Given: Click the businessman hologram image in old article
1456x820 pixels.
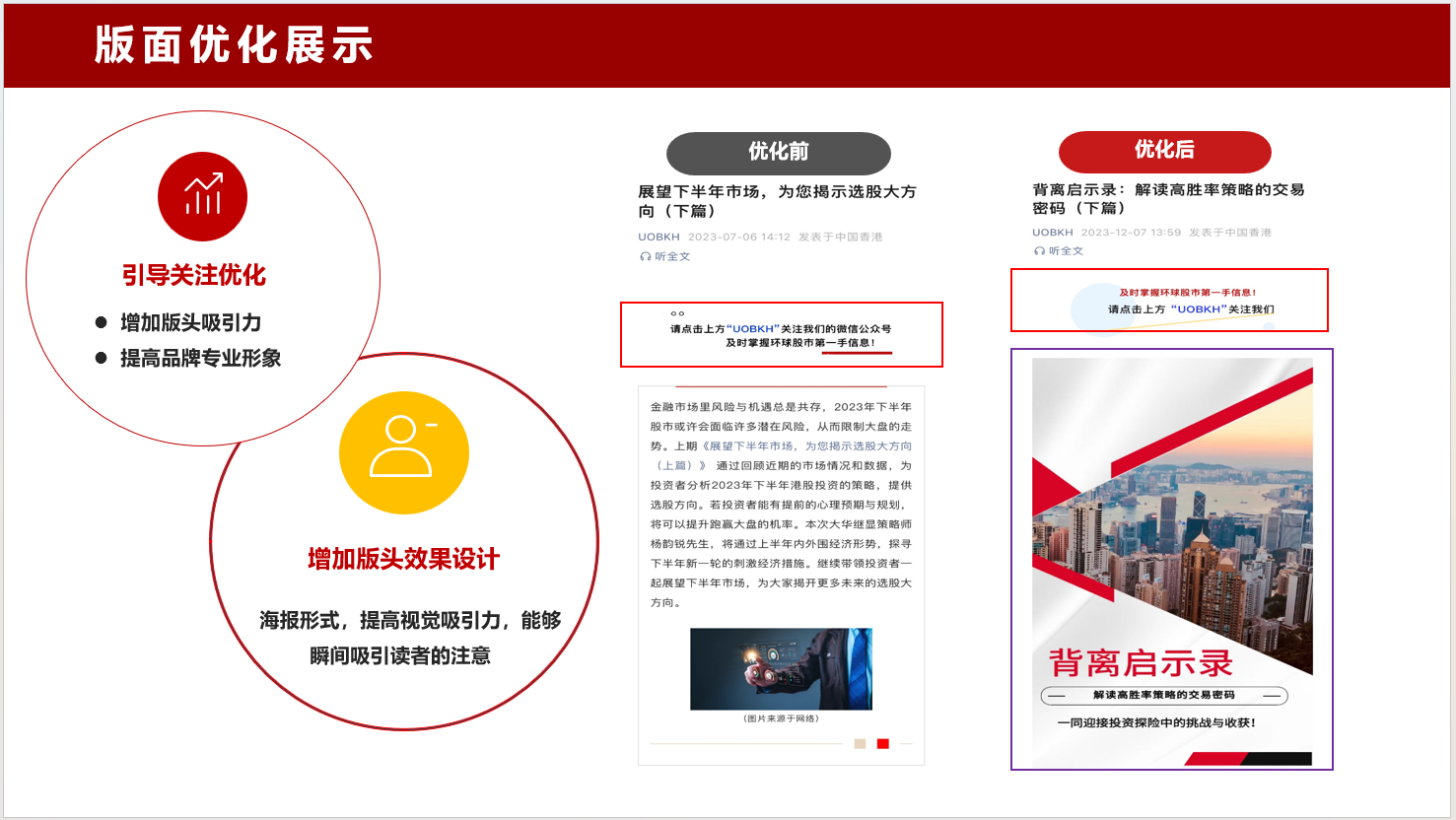Looking at the screenshot, I should 781,669.
